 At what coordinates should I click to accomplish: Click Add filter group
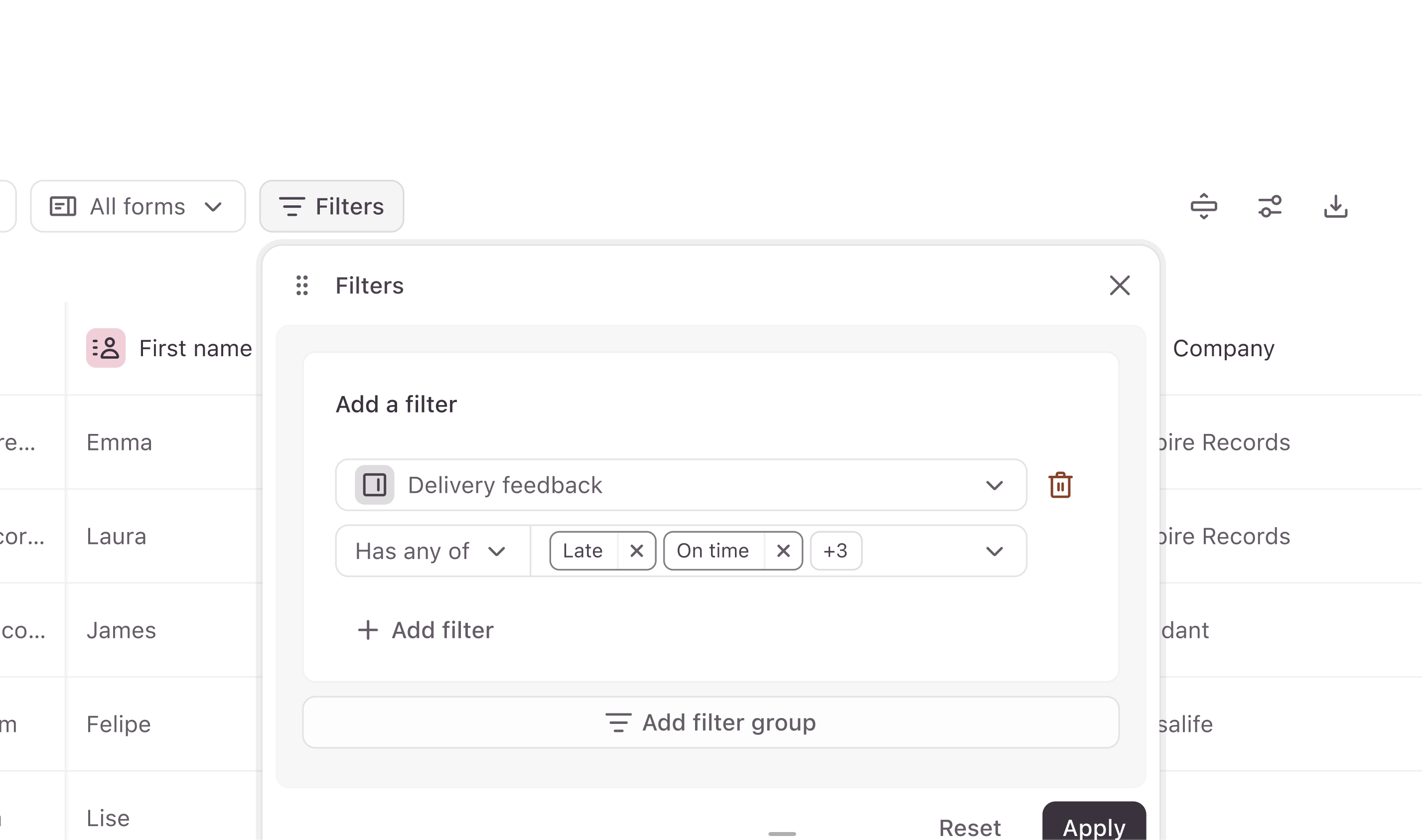711,722
